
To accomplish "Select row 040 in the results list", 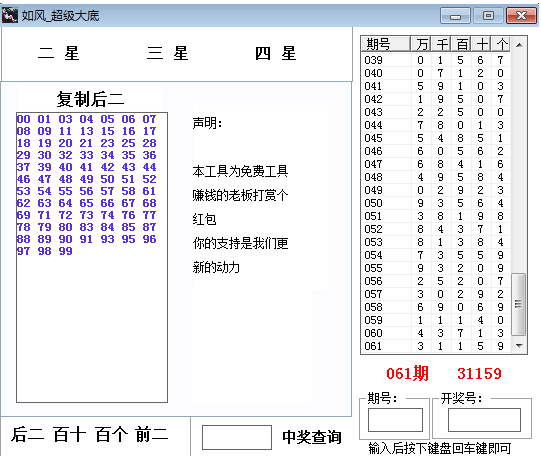I will [x=436, y=73].
